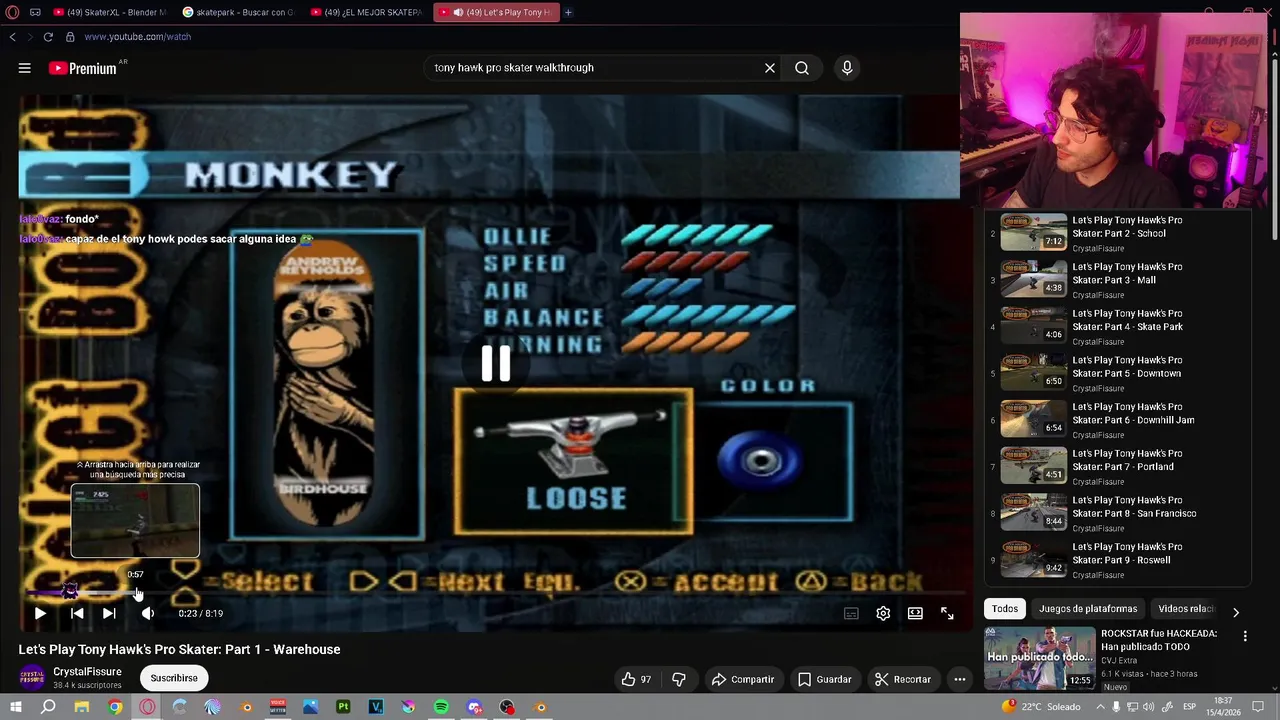Switch to theater mode
1280x720 pixels.
[915, 613]
